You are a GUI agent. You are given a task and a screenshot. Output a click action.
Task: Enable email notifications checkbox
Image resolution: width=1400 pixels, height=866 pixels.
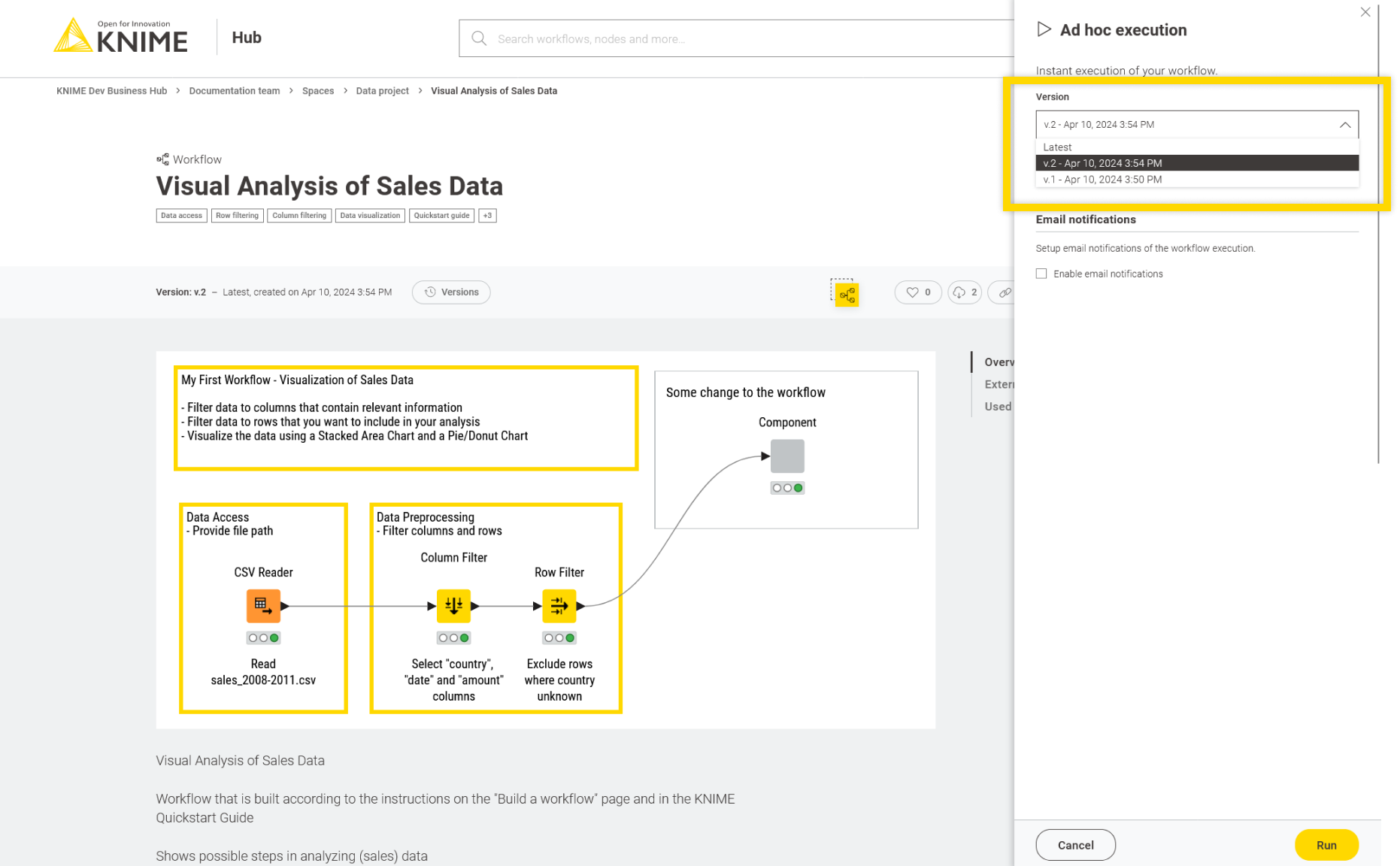(x=1041, y=274)
